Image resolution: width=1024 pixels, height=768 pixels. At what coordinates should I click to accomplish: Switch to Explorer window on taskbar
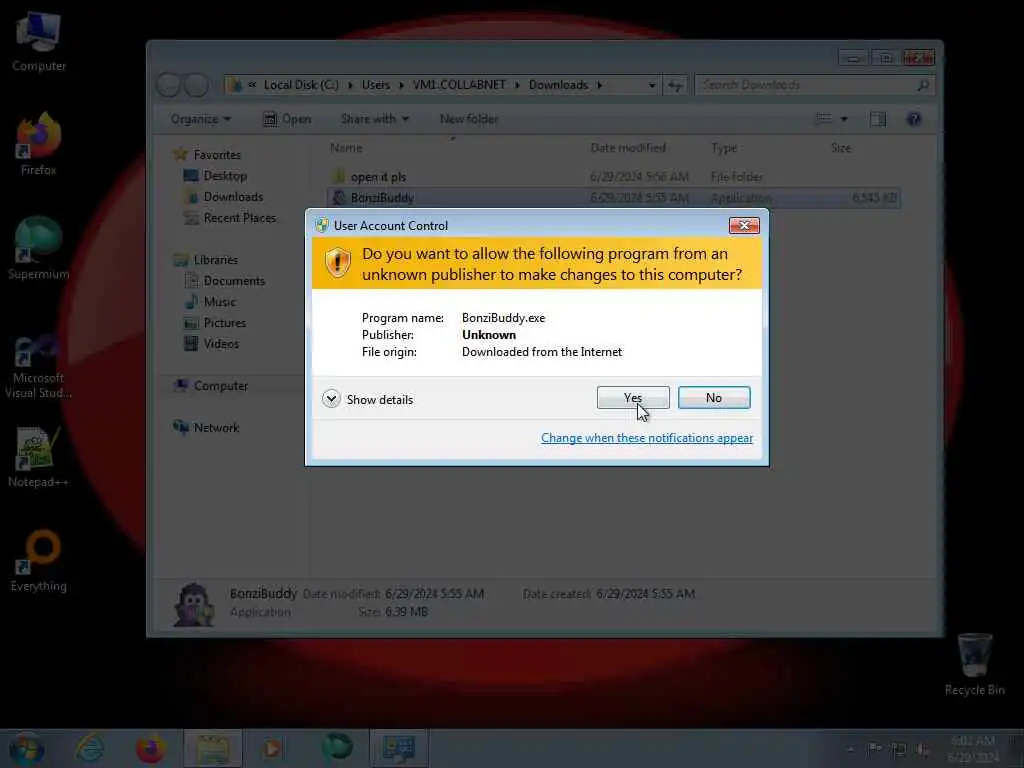[x=213, y=748]
